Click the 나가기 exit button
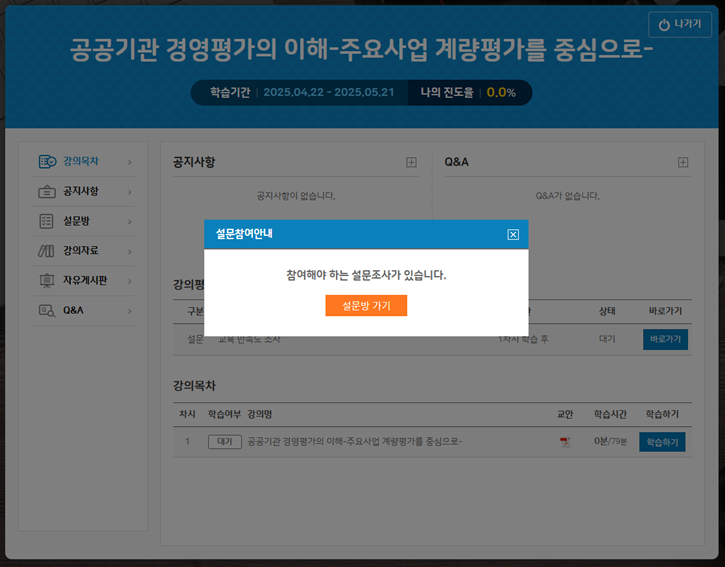This screenshot has height=567, width=725. (679, 24)
